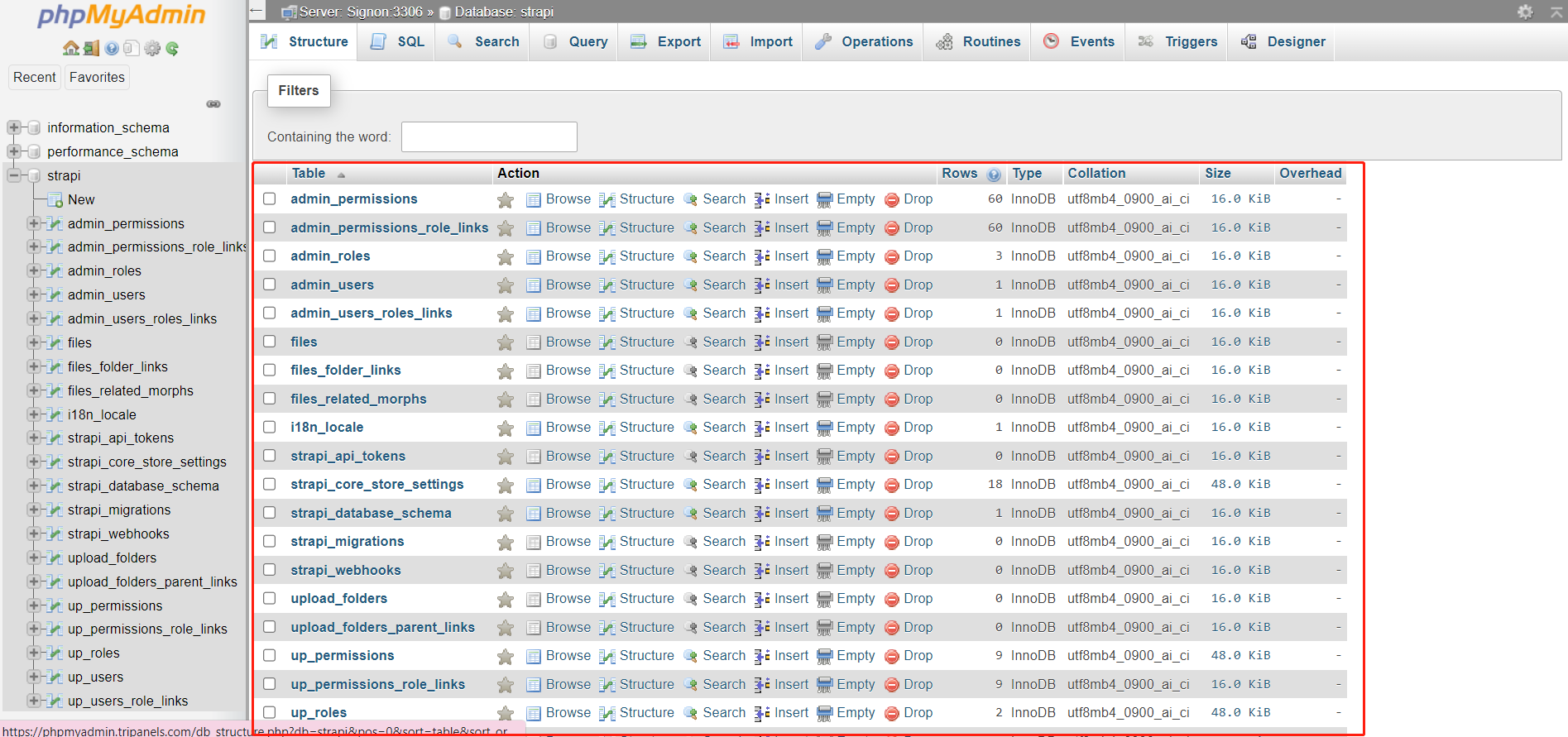Expand files_related_morphs node in sidebar
Image resolution: width=1568 pixels, height=737 pixels.
click(x=33, y=390)
